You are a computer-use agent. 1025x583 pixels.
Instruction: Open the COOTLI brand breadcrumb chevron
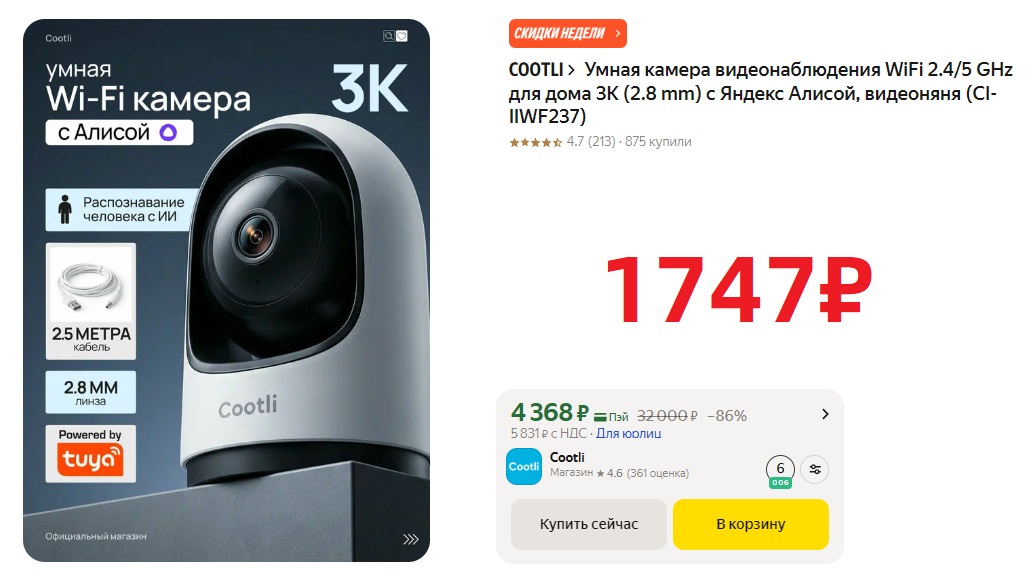571,70
